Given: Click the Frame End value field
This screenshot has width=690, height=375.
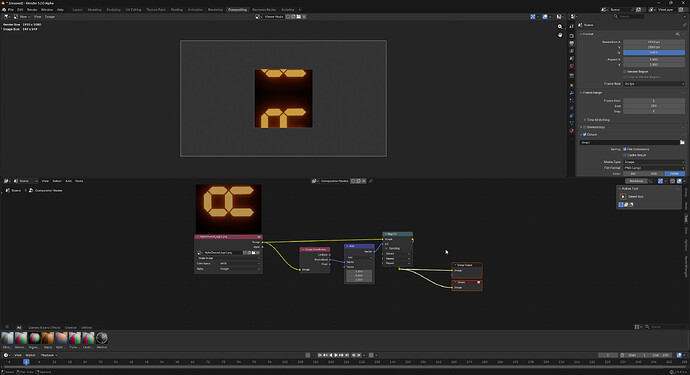Looking at the screenshot, I should click(x=654, y=106).
